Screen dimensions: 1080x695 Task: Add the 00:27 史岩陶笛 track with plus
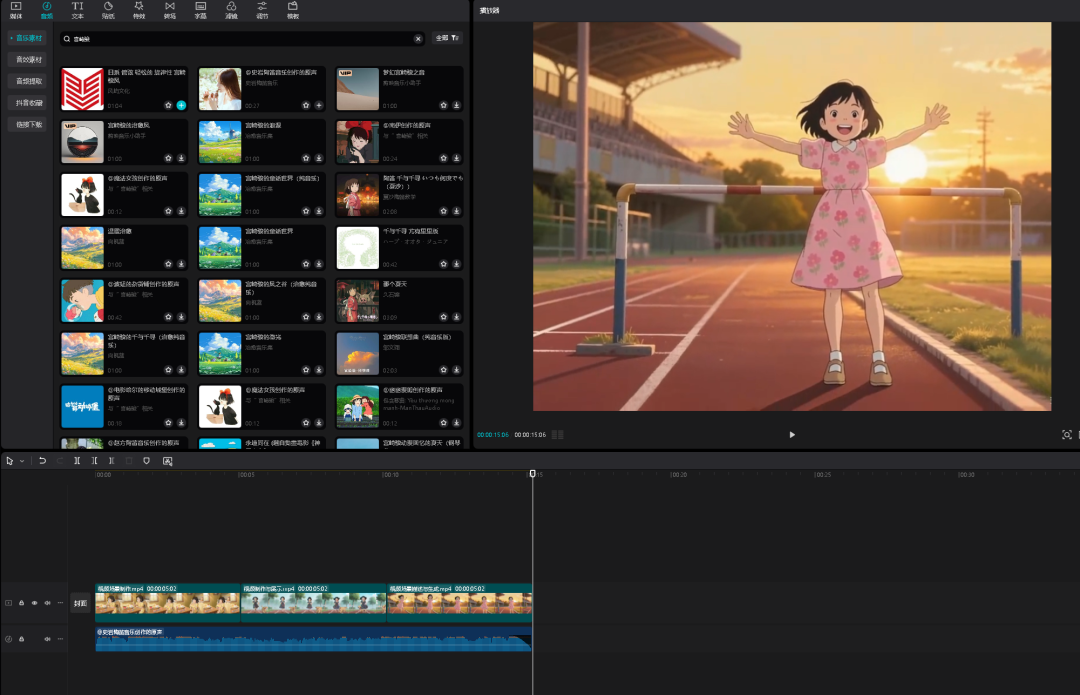pos(319,105)
